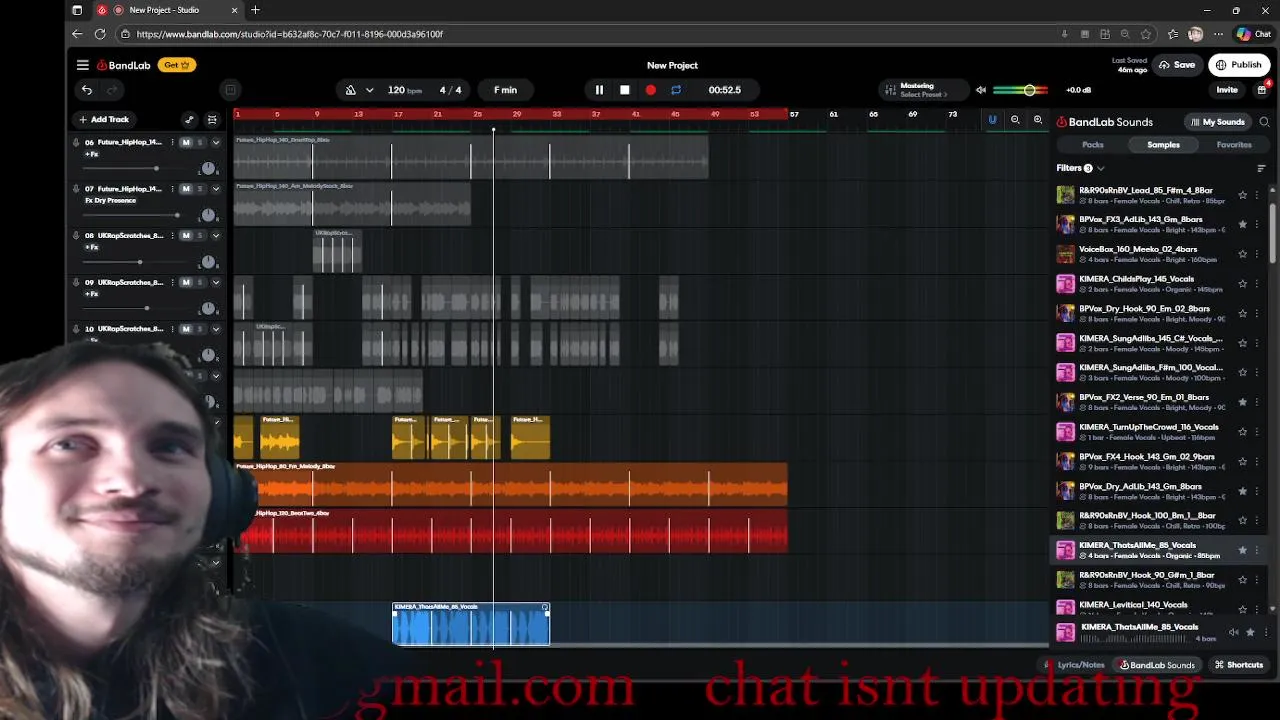
Task: Mute track 06 Future_HipHop
Action: coord(186,142)
